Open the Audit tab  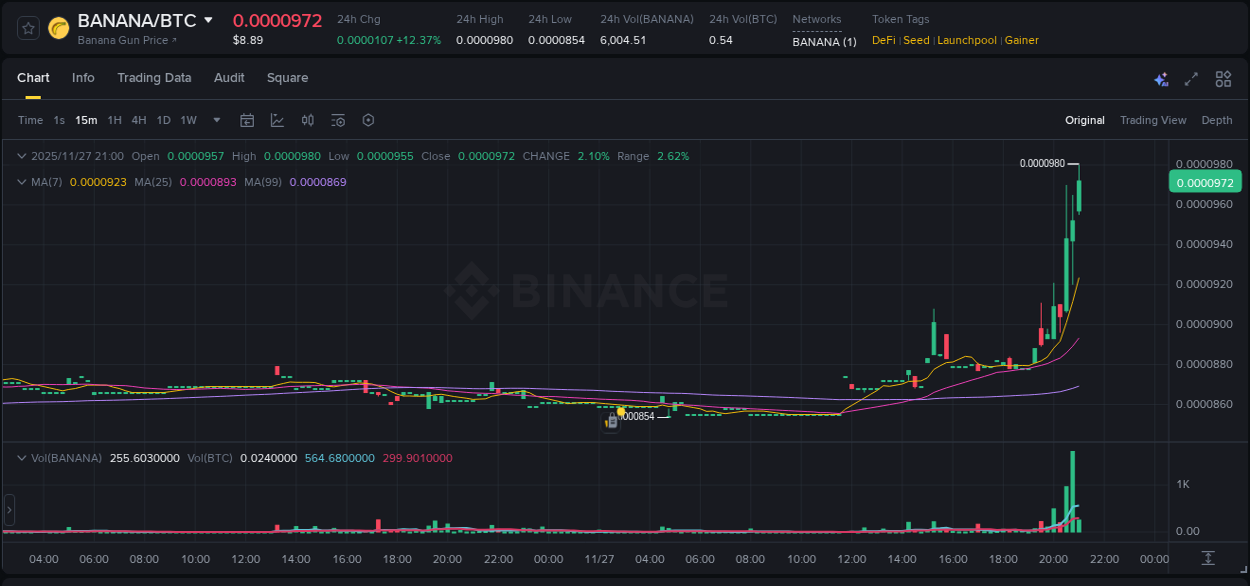pyautogui.click(x=229, y=77)
